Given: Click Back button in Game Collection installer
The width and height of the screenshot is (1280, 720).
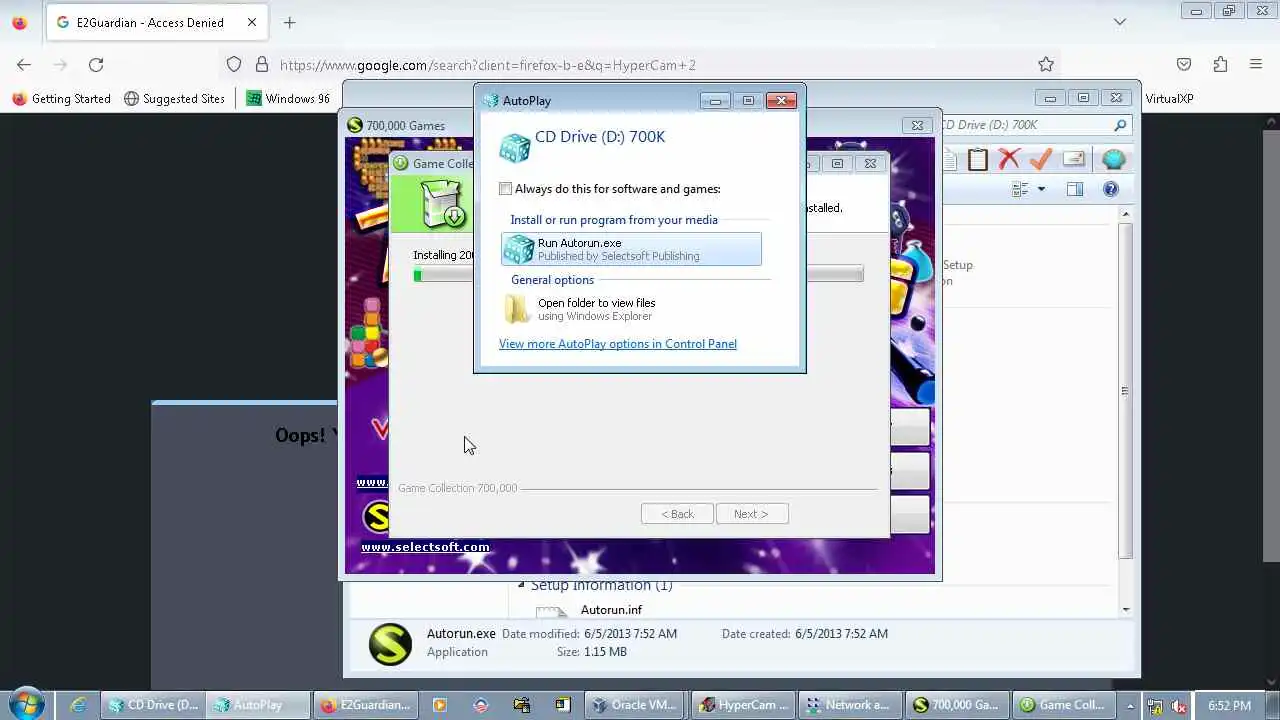Looking at the screenshot, I should [x=677, y=514].
